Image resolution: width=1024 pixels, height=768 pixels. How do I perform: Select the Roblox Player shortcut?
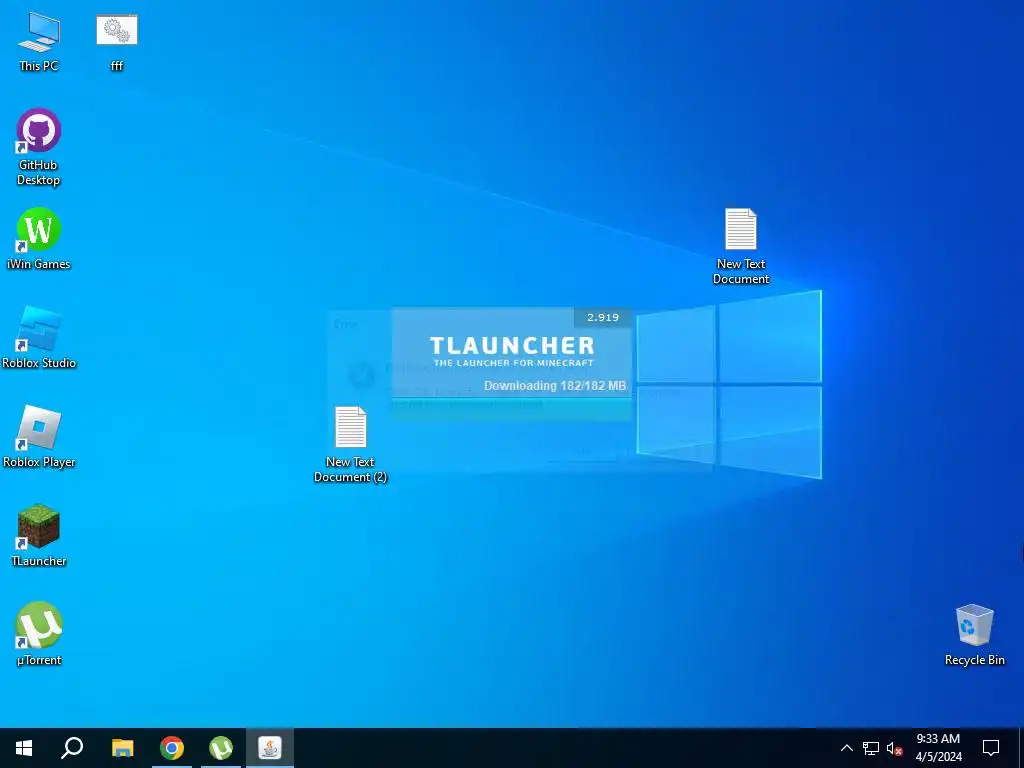pos(39,437)
